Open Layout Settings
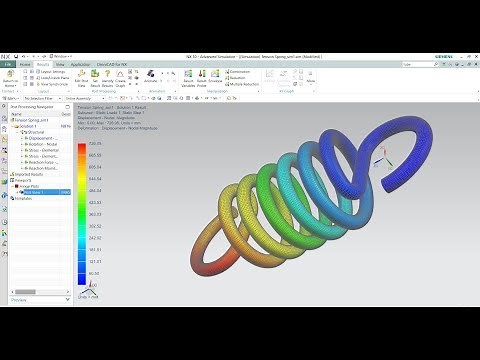480x360 pixels. click(x=51, y=72)
